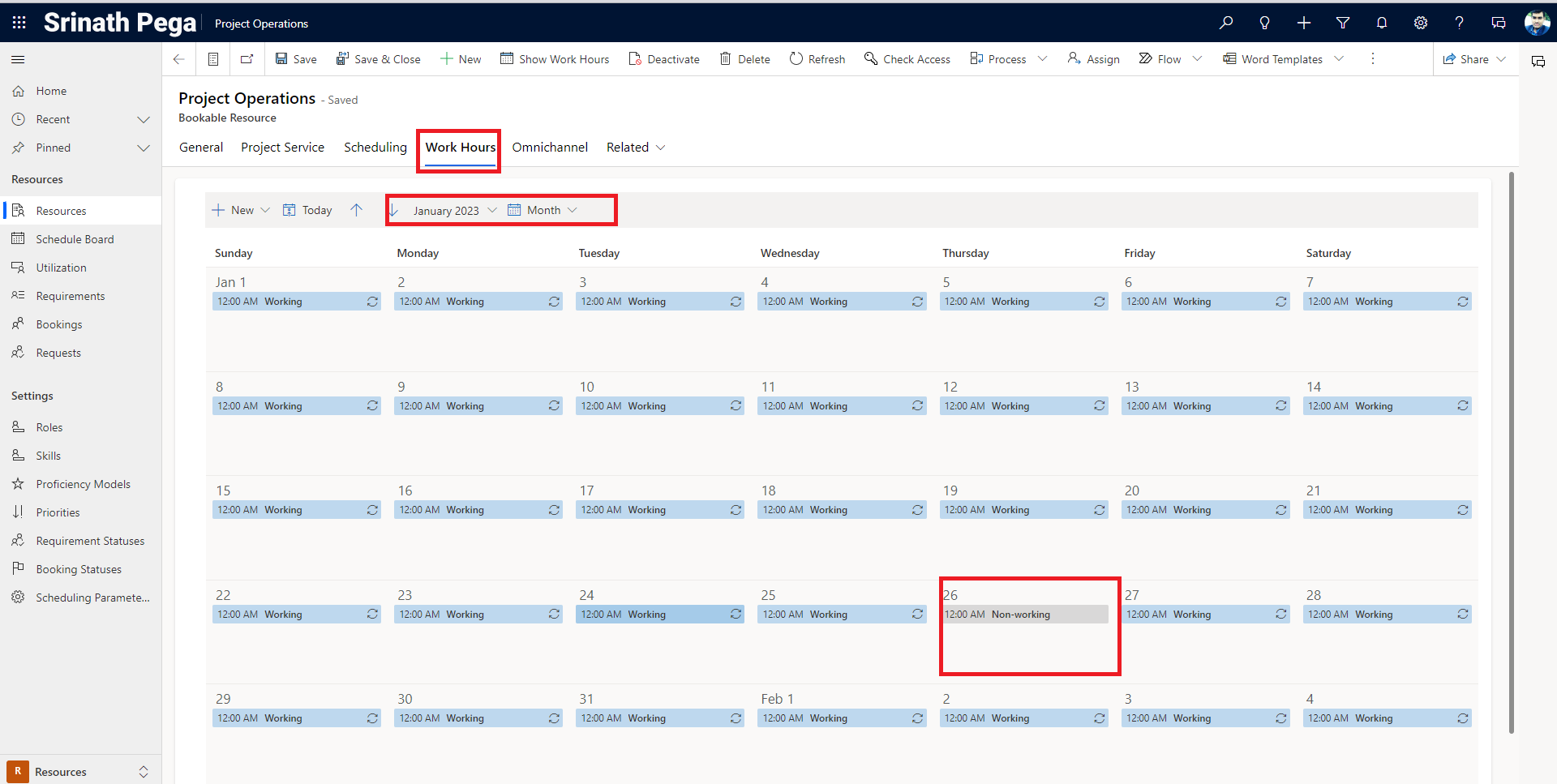Select the Non-working entry on January 26
This screenshot has height=784, width=1557.
coord(1023,615)
